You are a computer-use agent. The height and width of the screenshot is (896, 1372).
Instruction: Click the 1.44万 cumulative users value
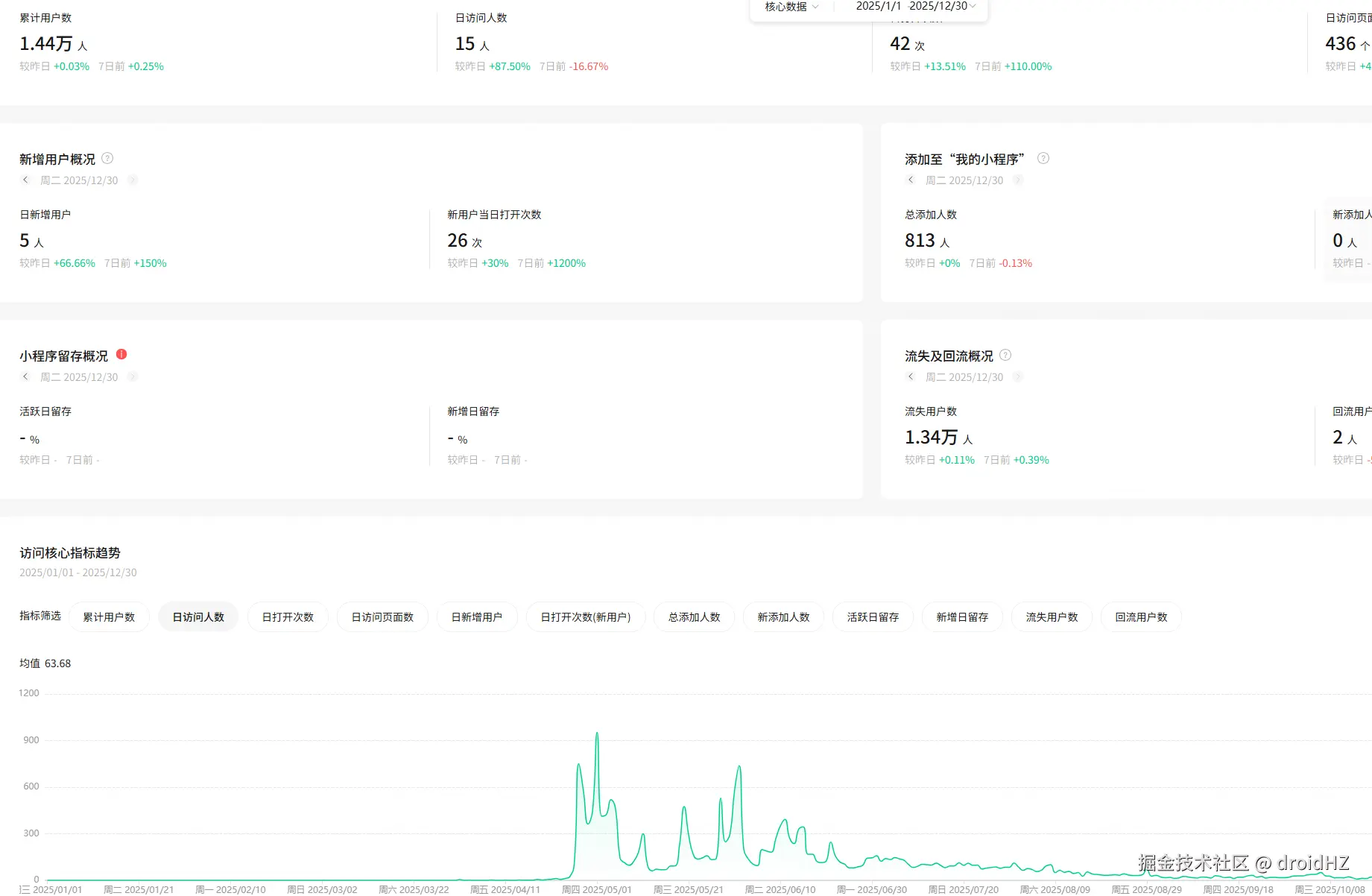coord(53,45)
